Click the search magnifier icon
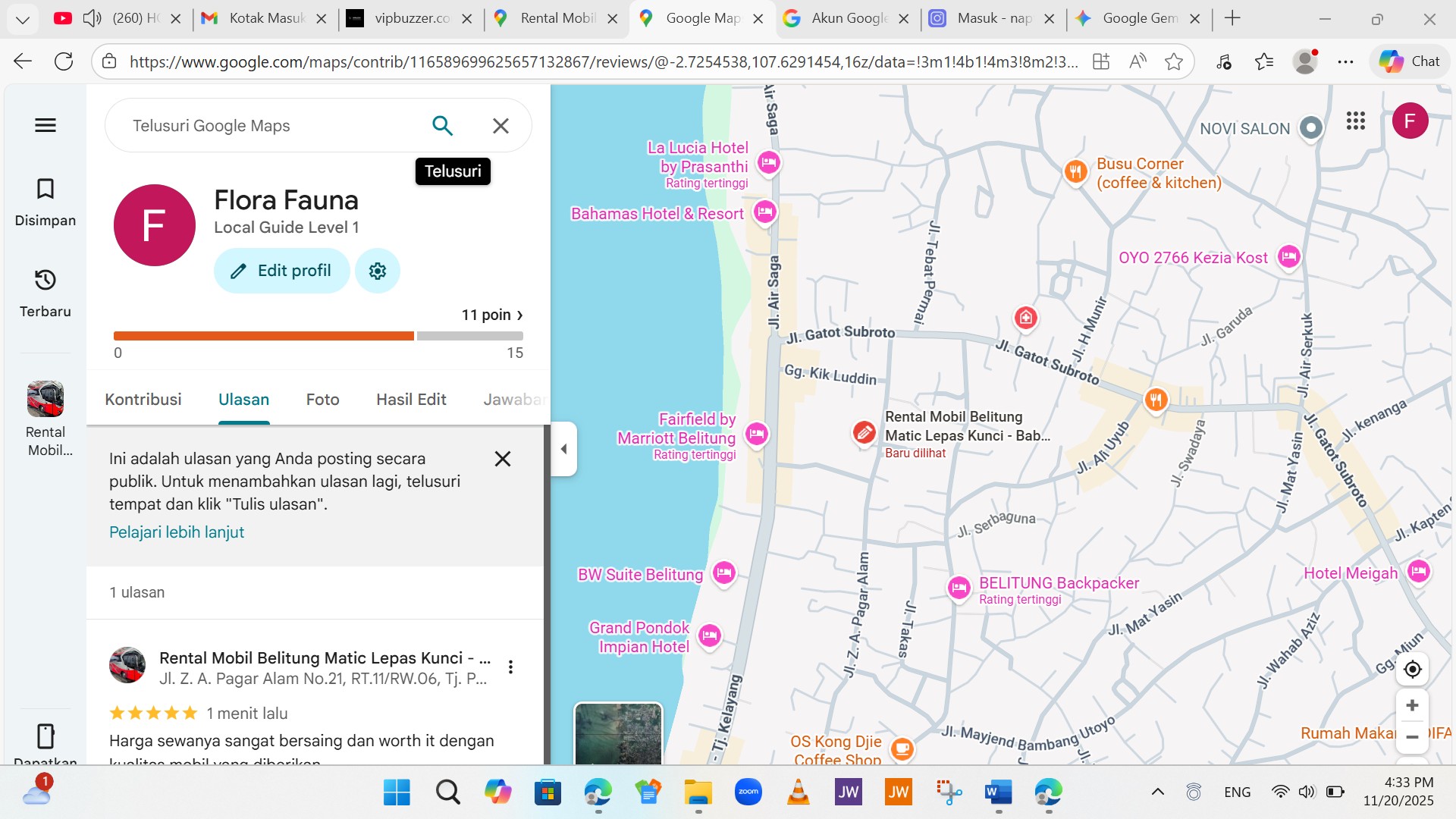 click(442, 126)
